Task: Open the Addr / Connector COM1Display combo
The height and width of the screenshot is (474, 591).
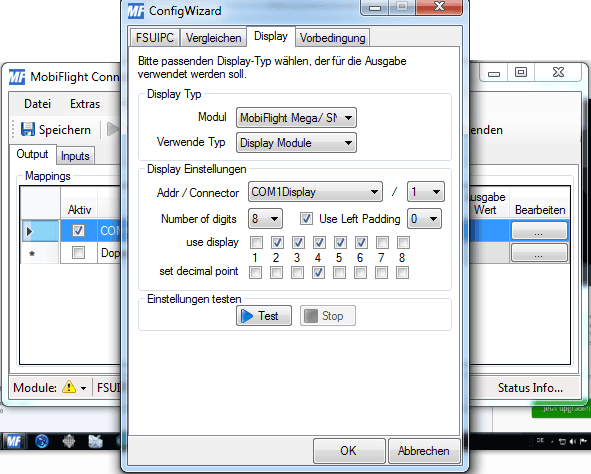Action: [315, 192]
